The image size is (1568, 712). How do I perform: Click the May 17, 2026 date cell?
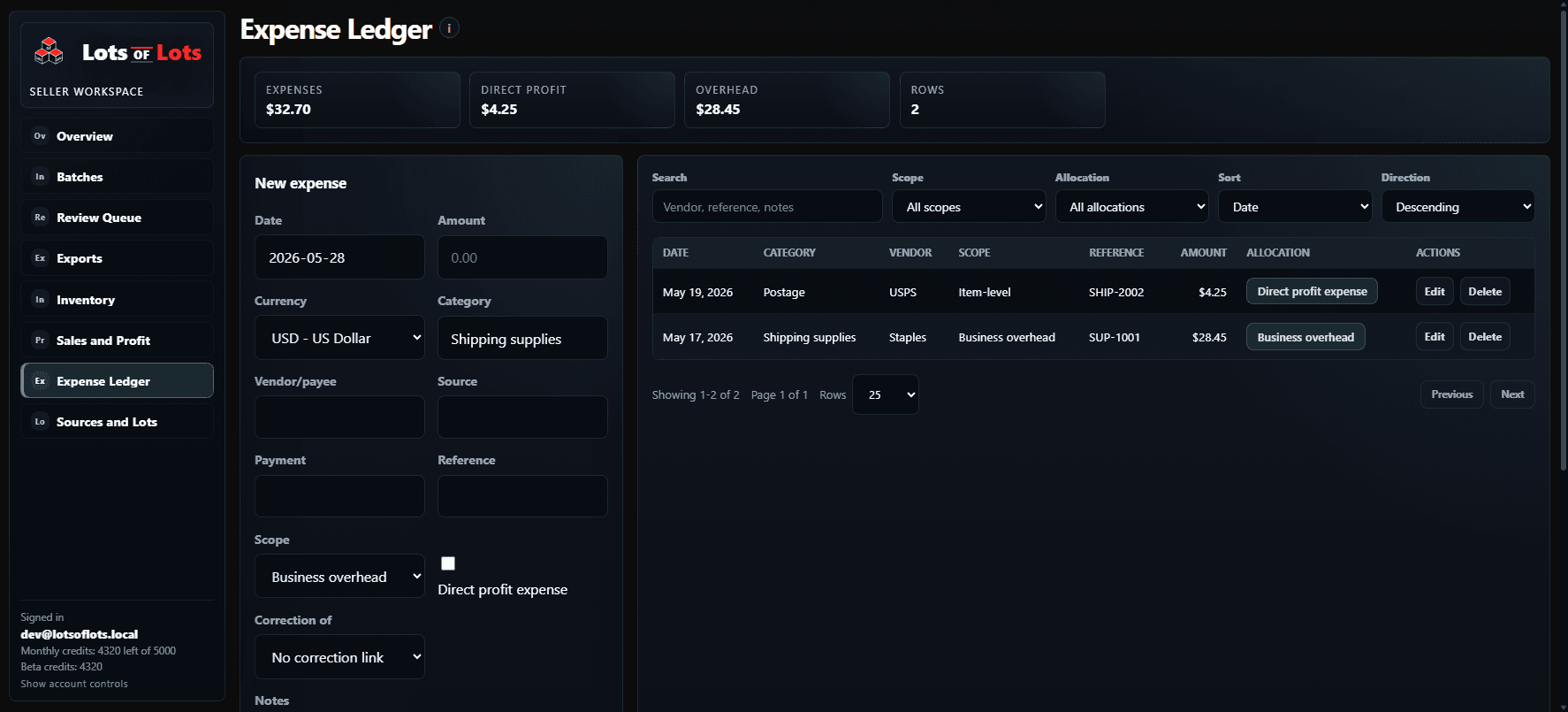click(697, 337)
